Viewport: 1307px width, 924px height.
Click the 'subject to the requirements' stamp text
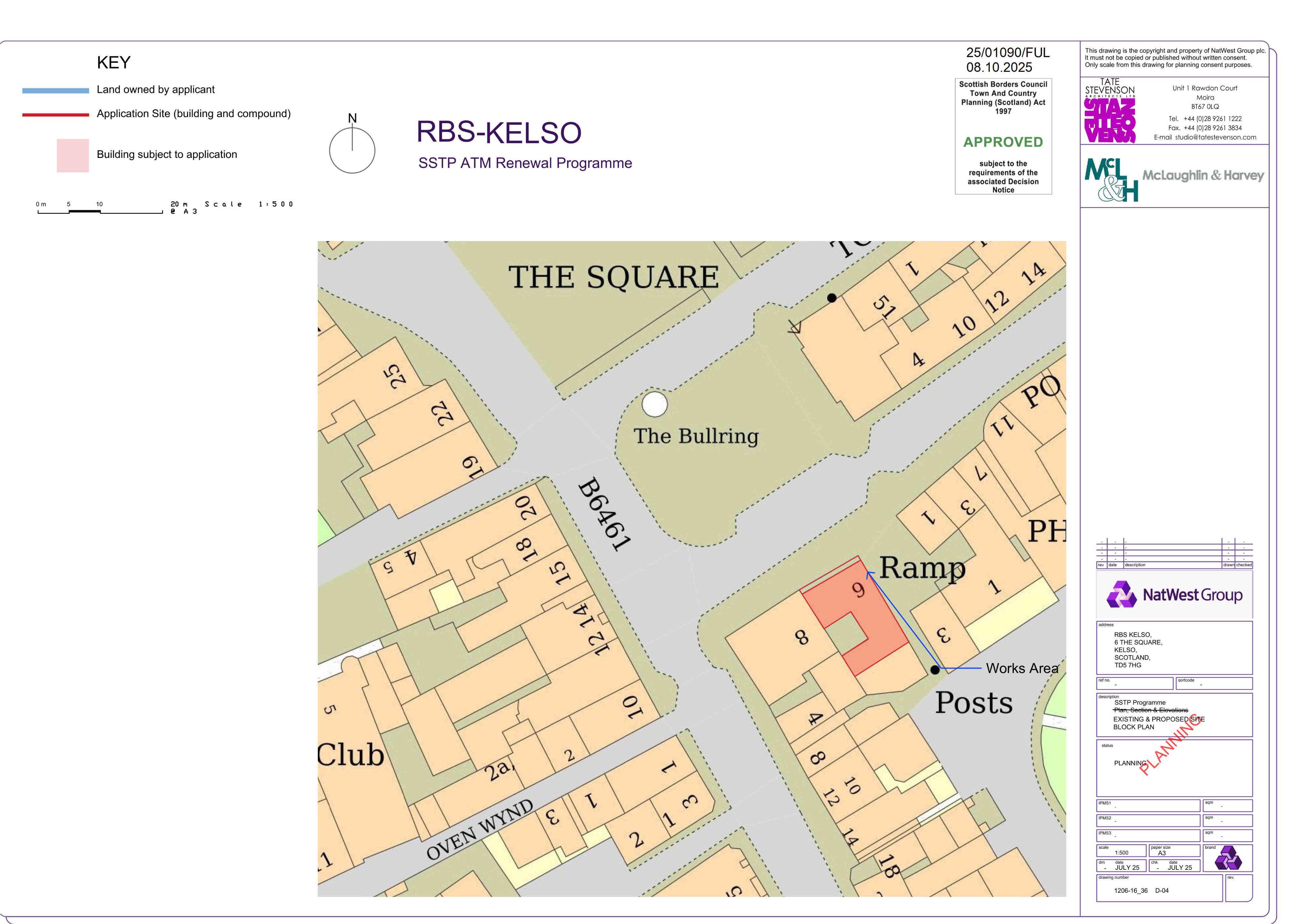tap(1003, 176)
